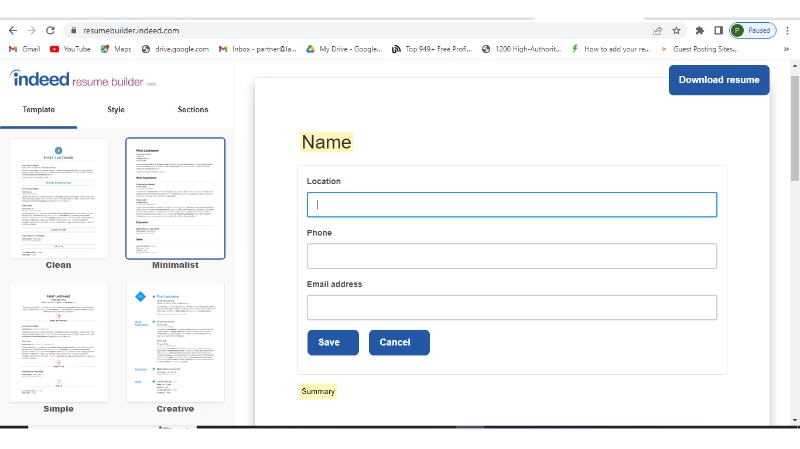Click the share page icon in address bar
Image resolution: width=800 pixels, height=449 pixels.
coord(657,31)
